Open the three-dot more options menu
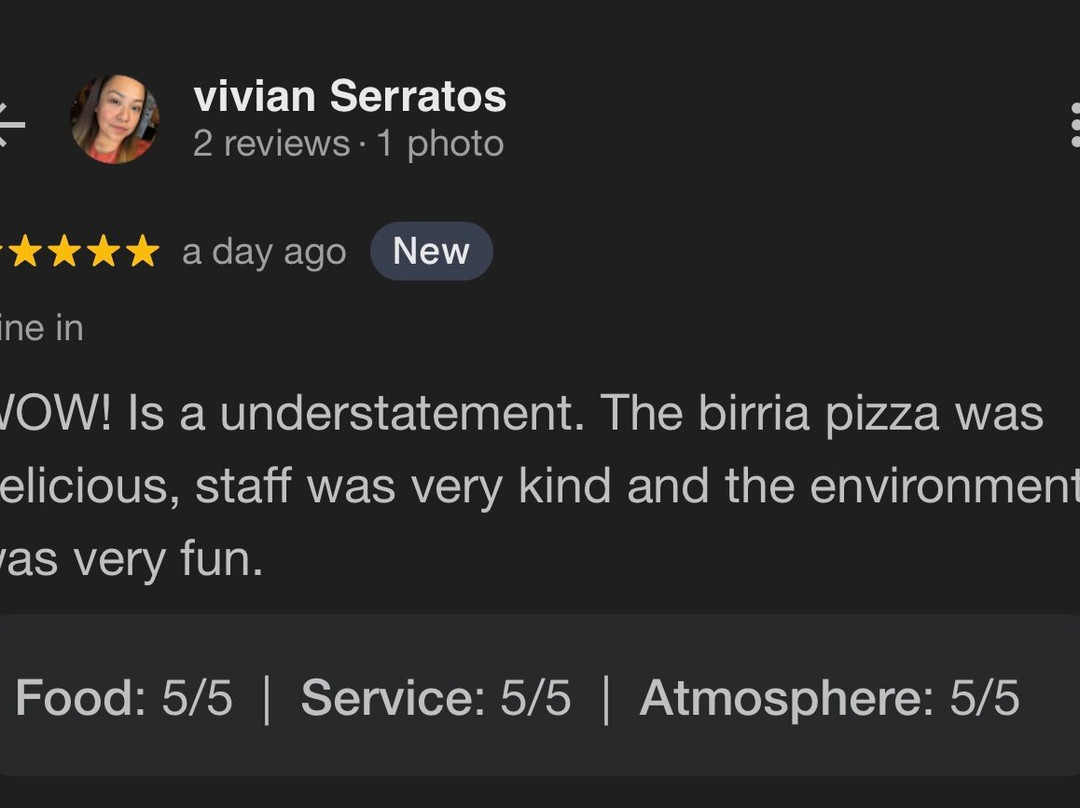This screenshot has width=1080, height=808. click(1073, 124)
